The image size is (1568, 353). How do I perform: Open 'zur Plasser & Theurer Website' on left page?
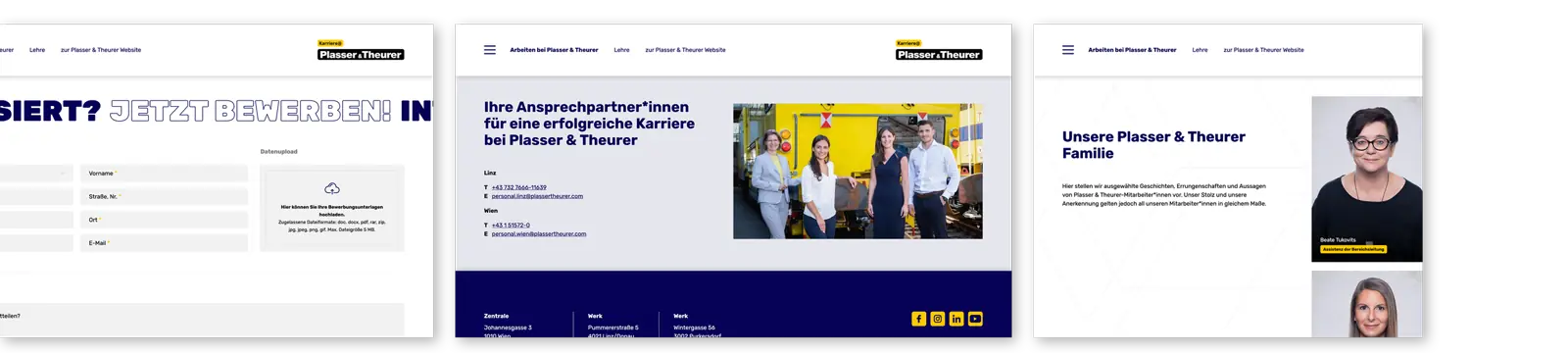click(x=101, y=50)
